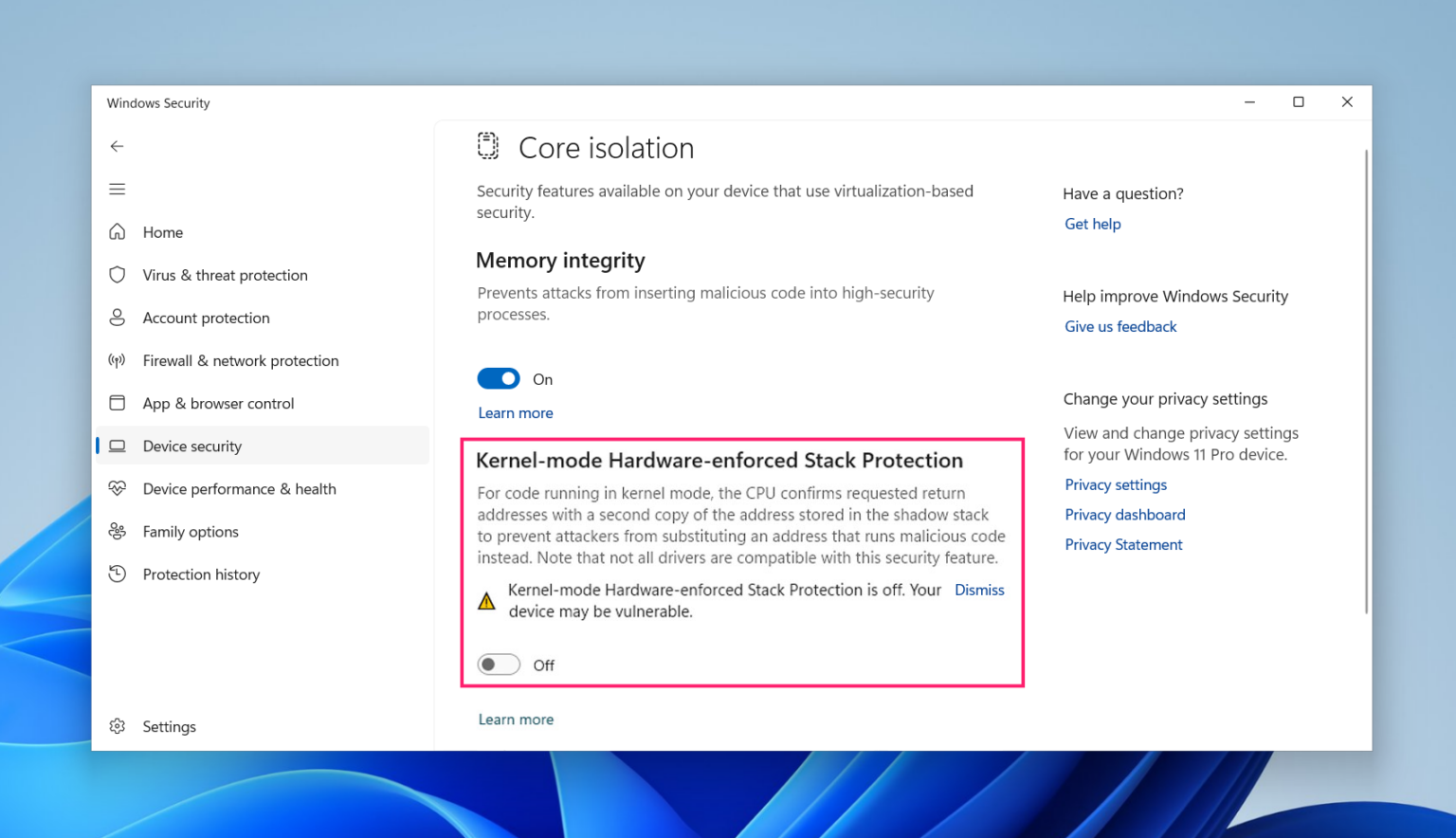Screen dimensions: 1456x838
Task: Select Device security in sidebar
Action: pyautogui.click(x=263, y=446)
